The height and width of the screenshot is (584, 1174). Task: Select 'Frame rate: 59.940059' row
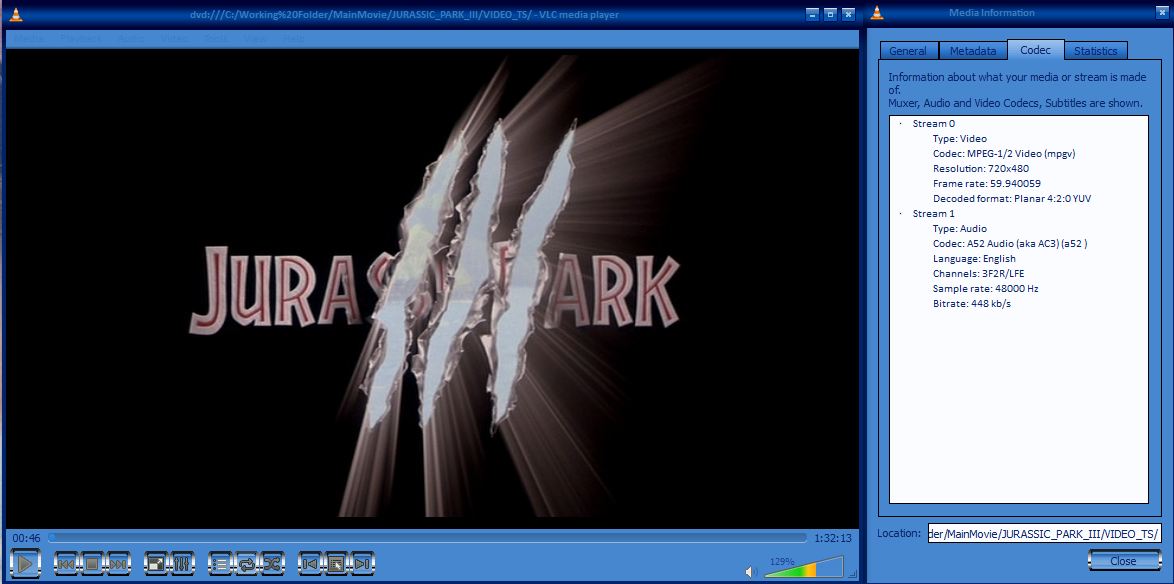[987, 183]
